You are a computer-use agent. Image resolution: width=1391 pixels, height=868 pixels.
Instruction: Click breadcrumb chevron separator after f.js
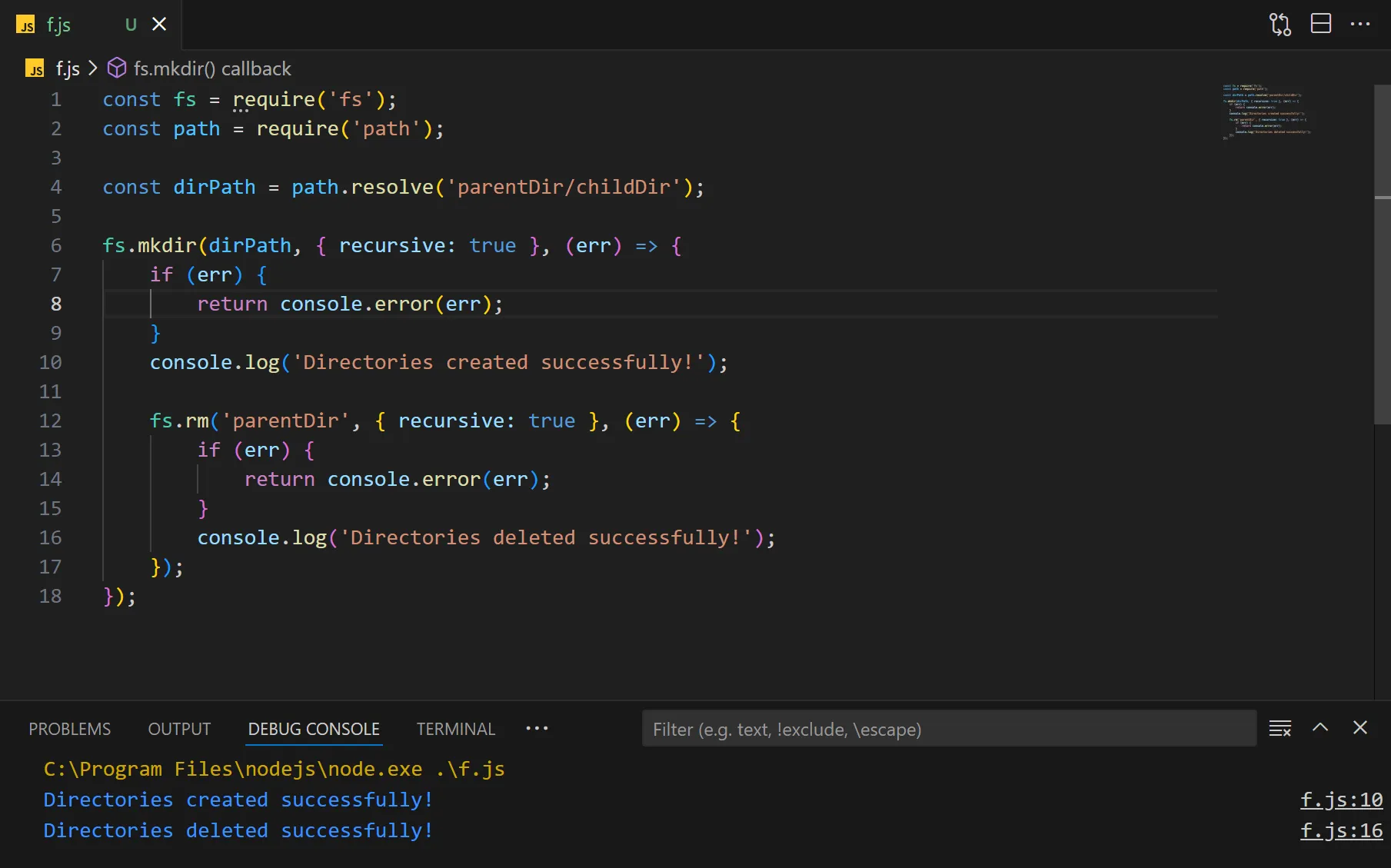tap(93, 68)
